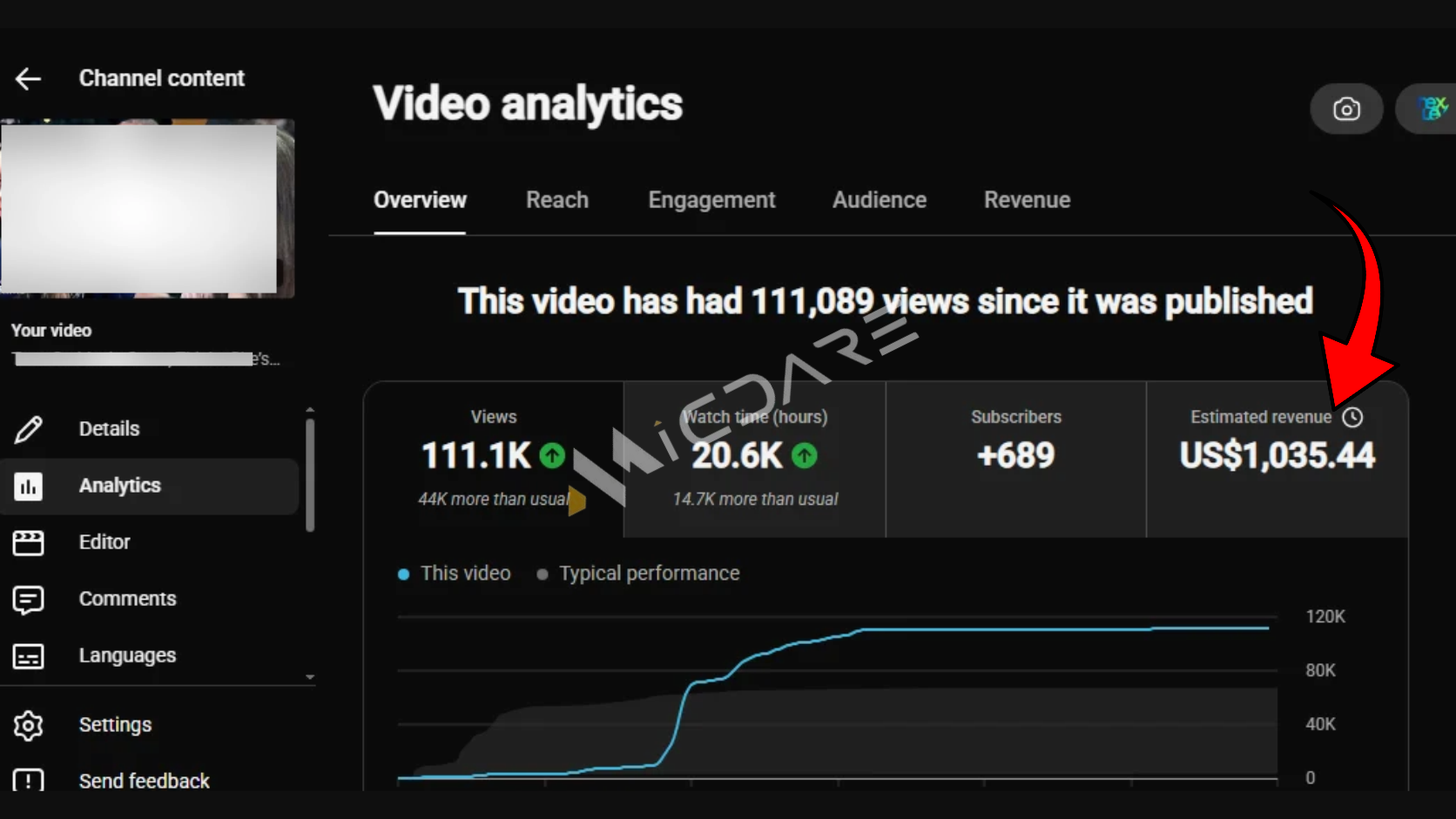Click the sidebar scroll down arrow
Screen dimensions: 1456x819
[x=310, y=677]
